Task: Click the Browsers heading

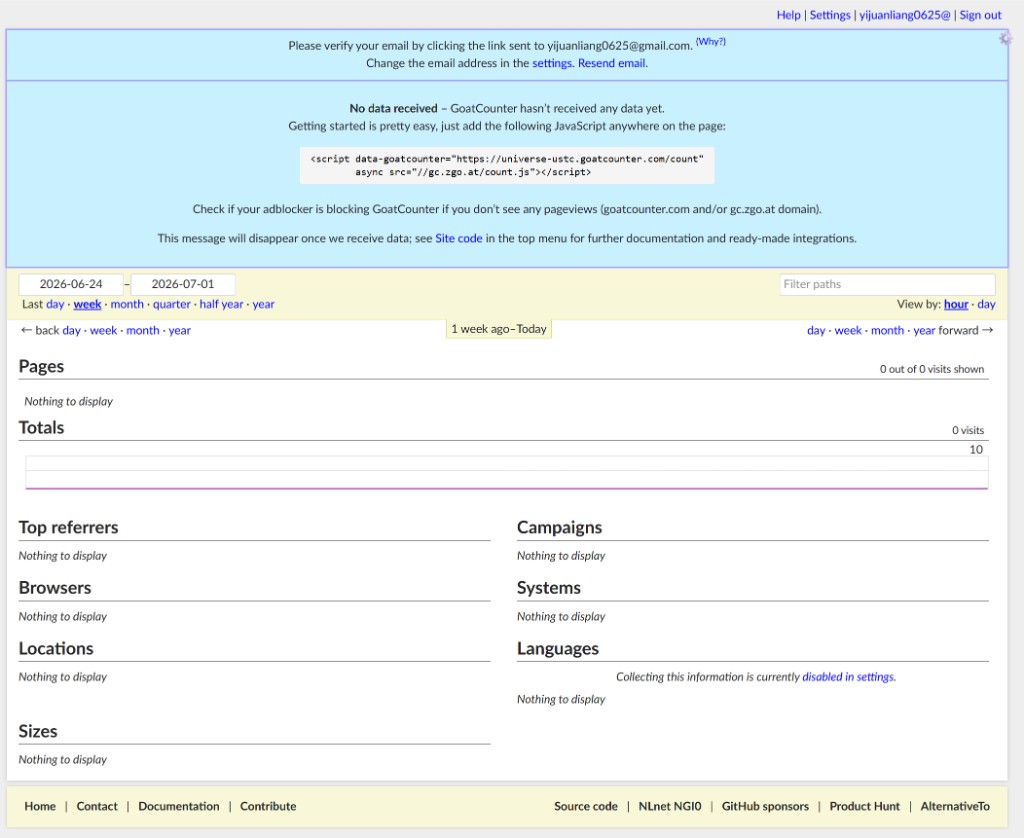Action: (55, 588)
